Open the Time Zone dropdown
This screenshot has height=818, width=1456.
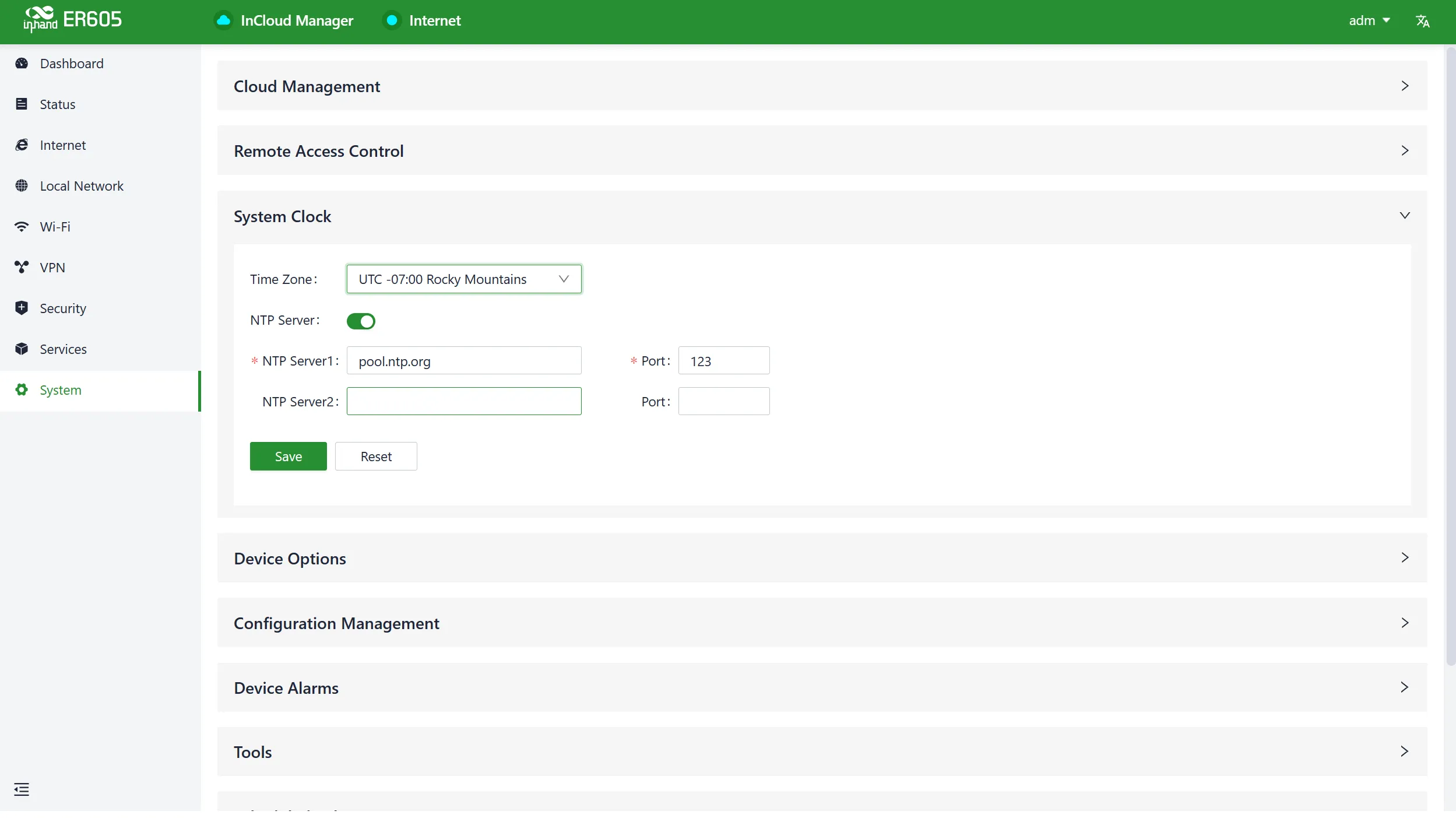point(464,279)
